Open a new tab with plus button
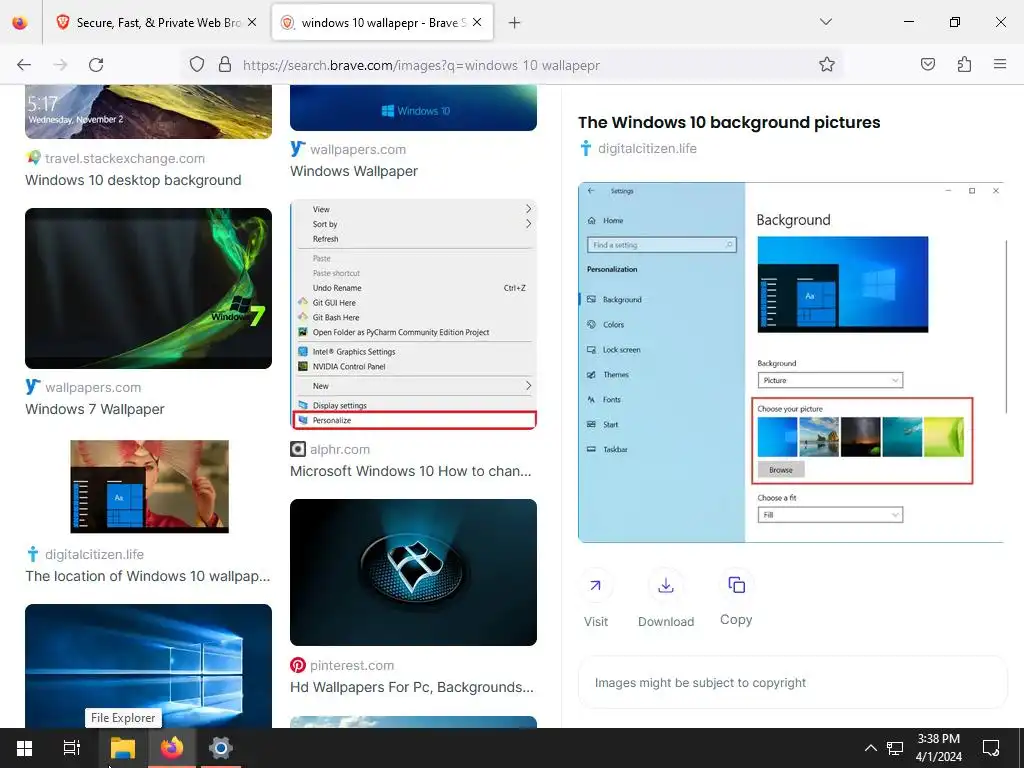Image resolution: width=1024 pixels, height=768 pixels. 515,23
